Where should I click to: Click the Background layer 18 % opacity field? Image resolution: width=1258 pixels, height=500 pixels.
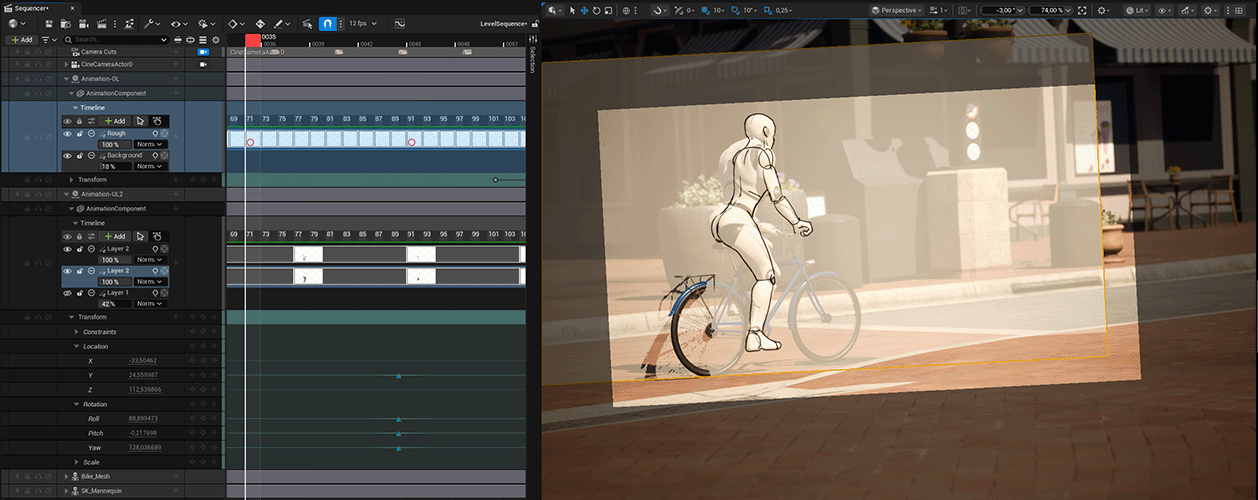[x=115, y=166]
